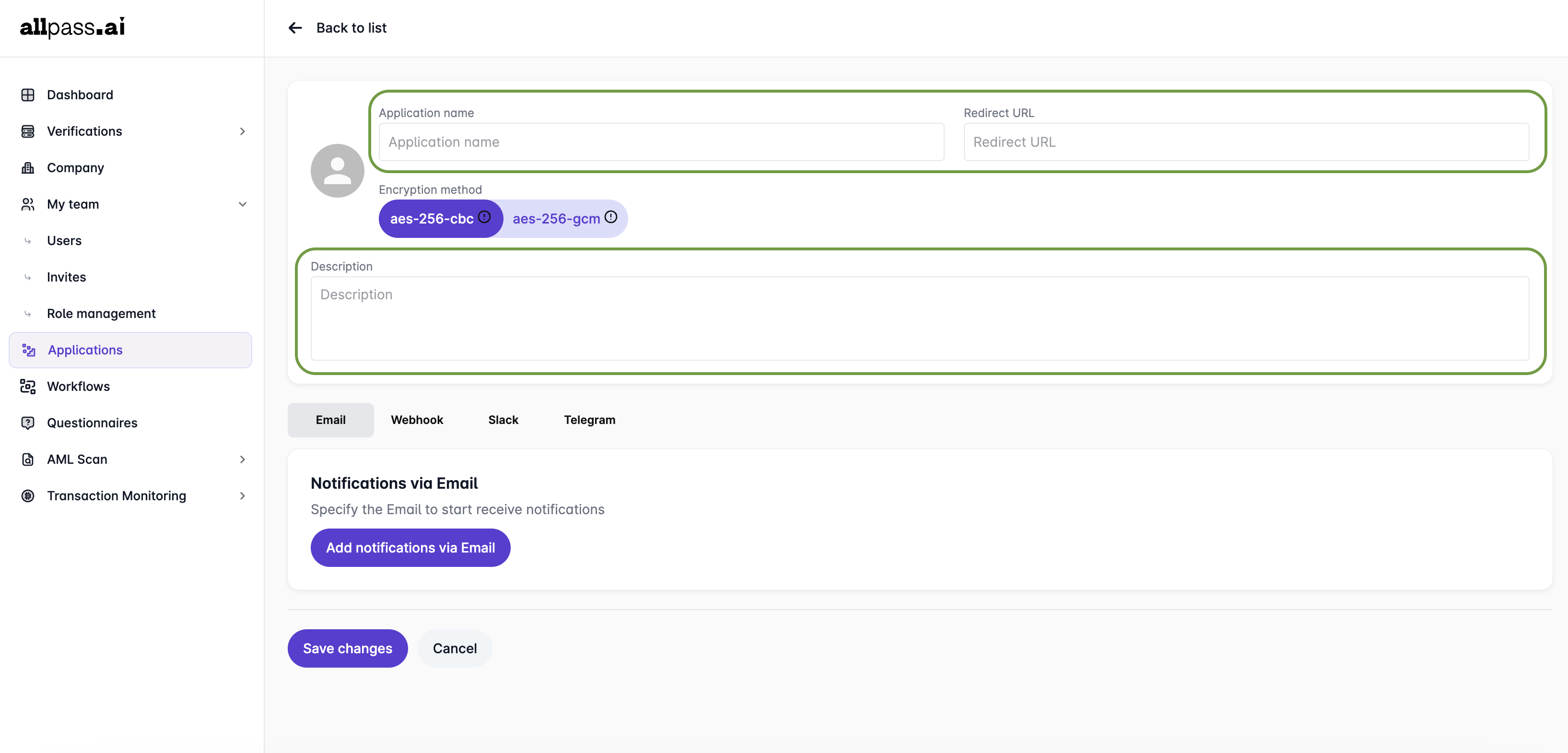Click the Workflows sidebar icon
This screenshot has width=1568, height=753.
coord(27,387)
